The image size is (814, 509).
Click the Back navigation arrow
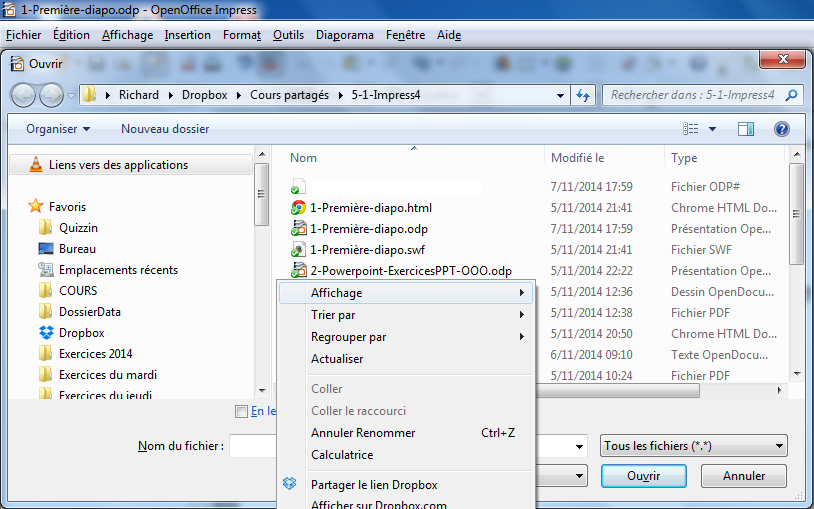click(23, 96)
